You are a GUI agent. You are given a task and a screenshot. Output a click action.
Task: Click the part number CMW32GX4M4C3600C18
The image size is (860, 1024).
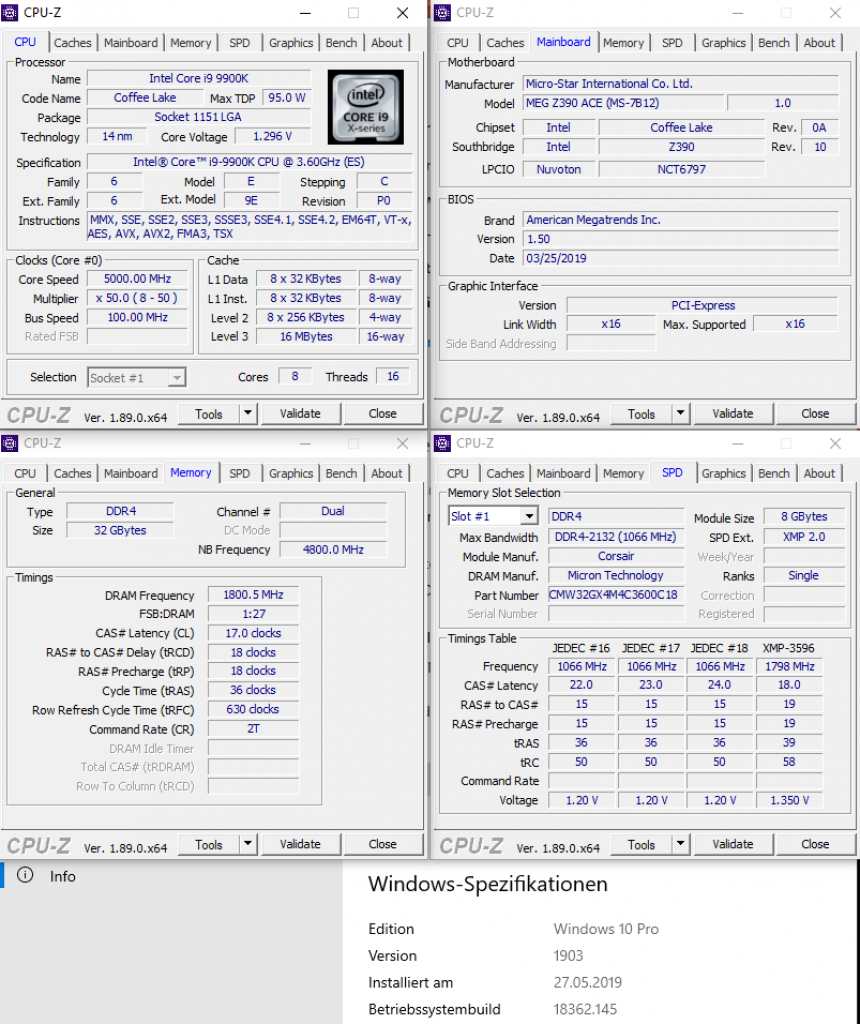616,594
